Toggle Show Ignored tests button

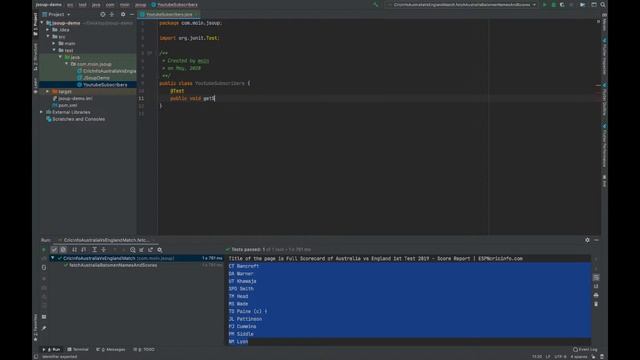pyautogui.click(x=63, y=250)
